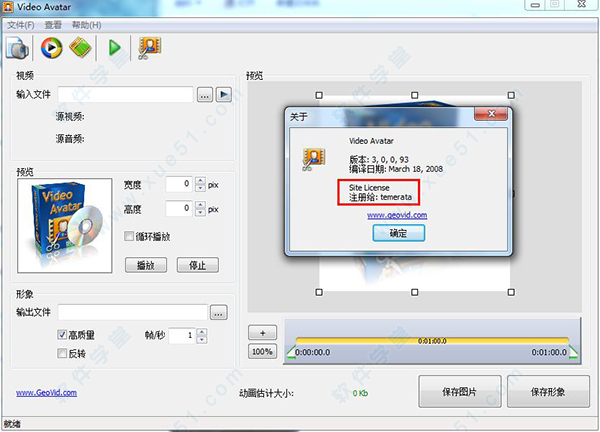600x432 pixels.
Task: Browse for input file with ... button
Action: click(205, 95)
